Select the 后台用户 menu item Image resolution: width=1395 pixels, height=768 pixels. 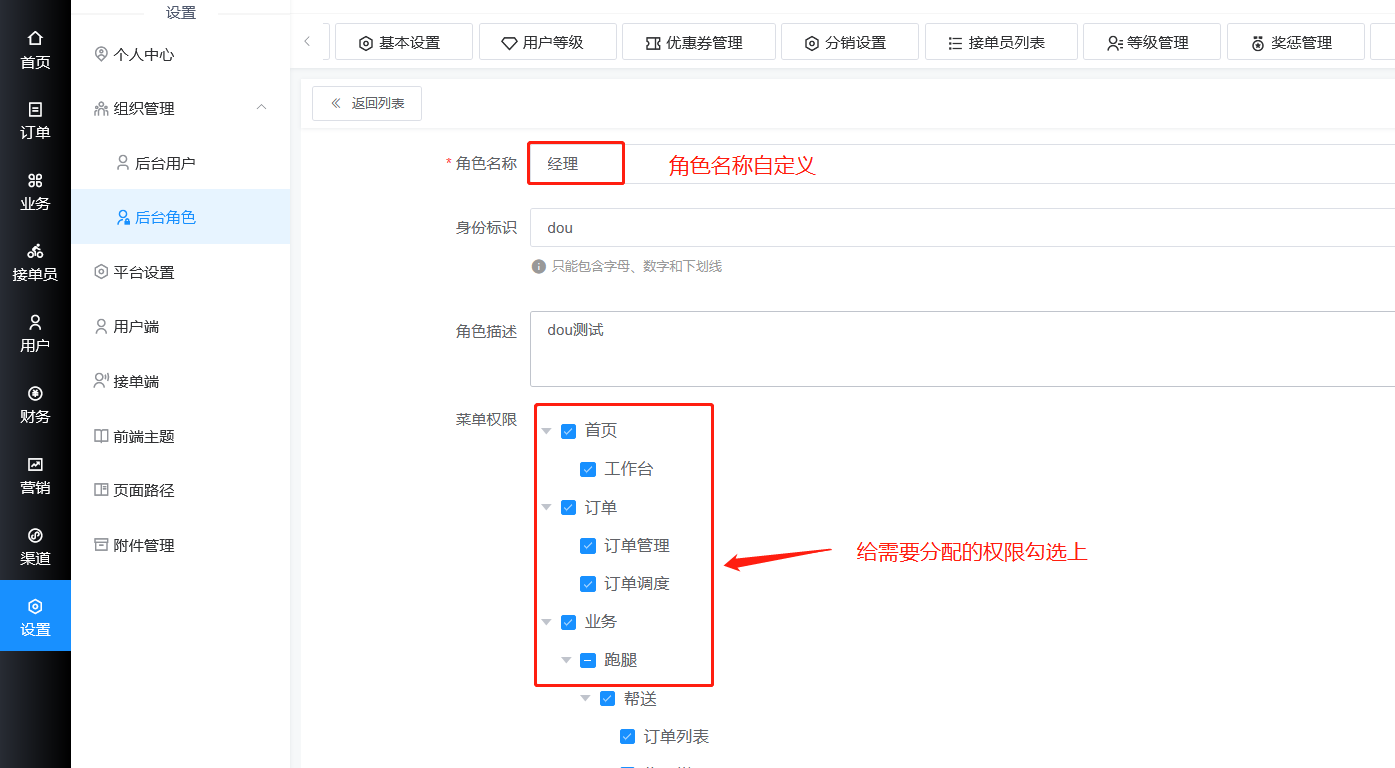(181, 163)
